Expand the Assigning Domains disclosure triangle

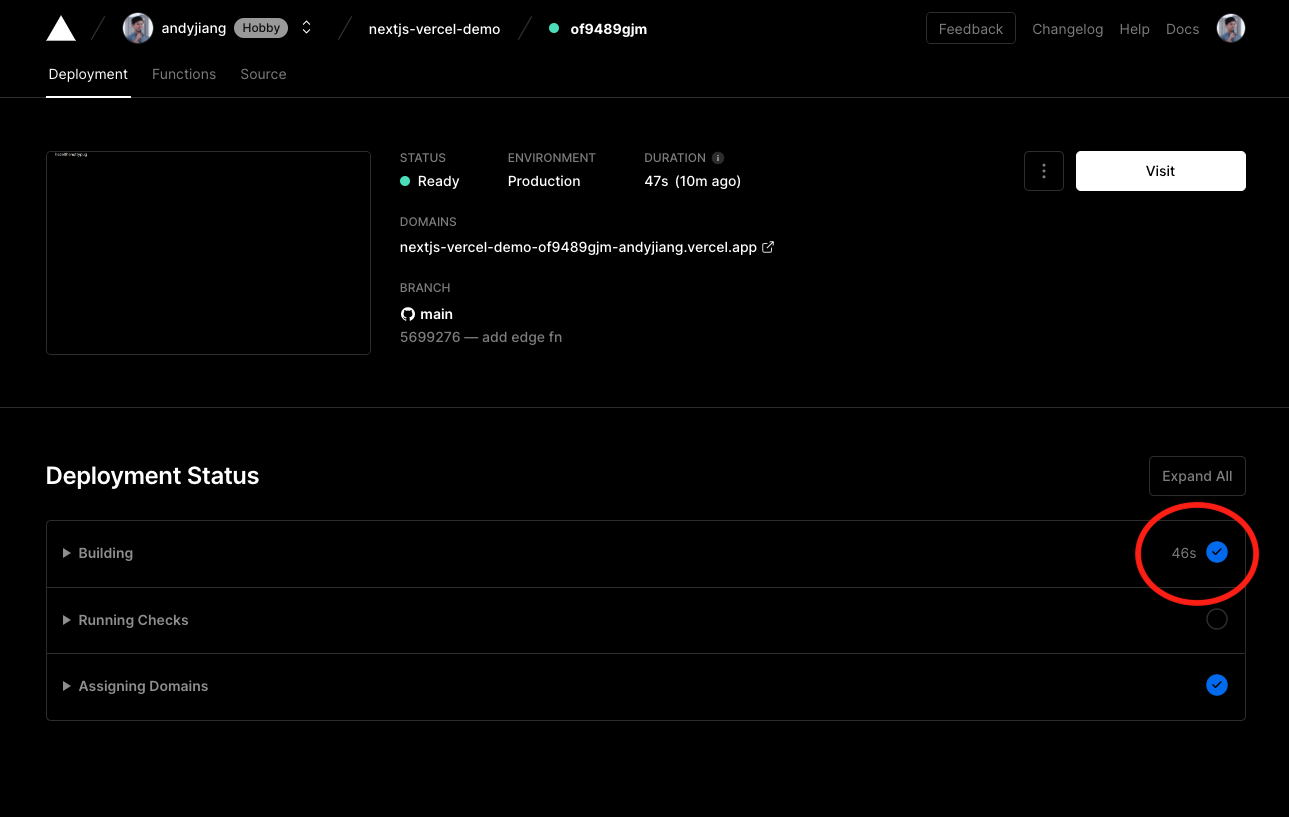tap(66, 685)
